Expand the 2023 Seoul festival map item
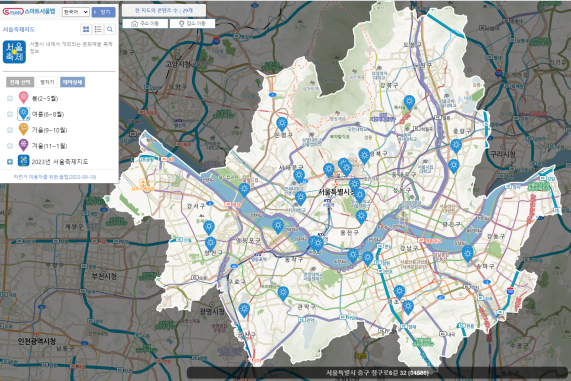 pos(10,161)
